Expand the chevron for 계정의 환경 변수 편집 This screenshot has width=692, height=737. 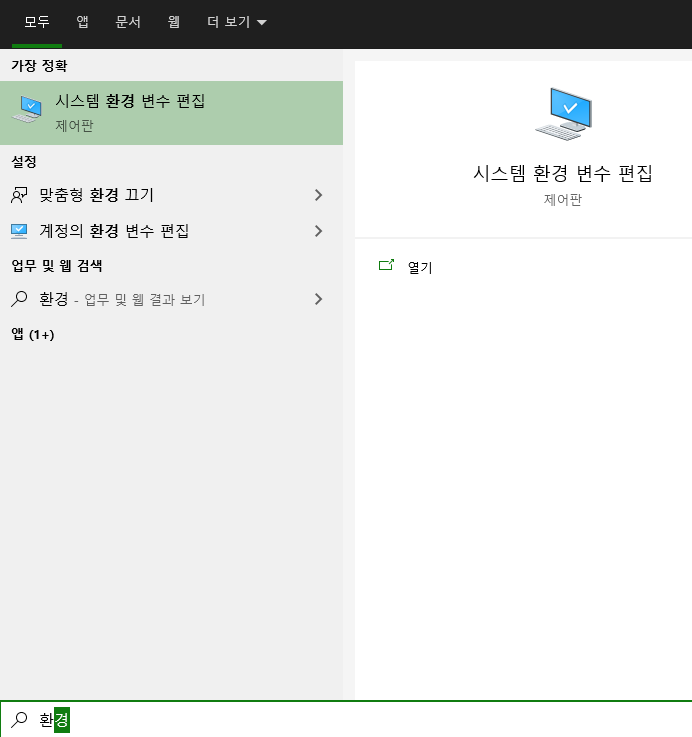318,231
